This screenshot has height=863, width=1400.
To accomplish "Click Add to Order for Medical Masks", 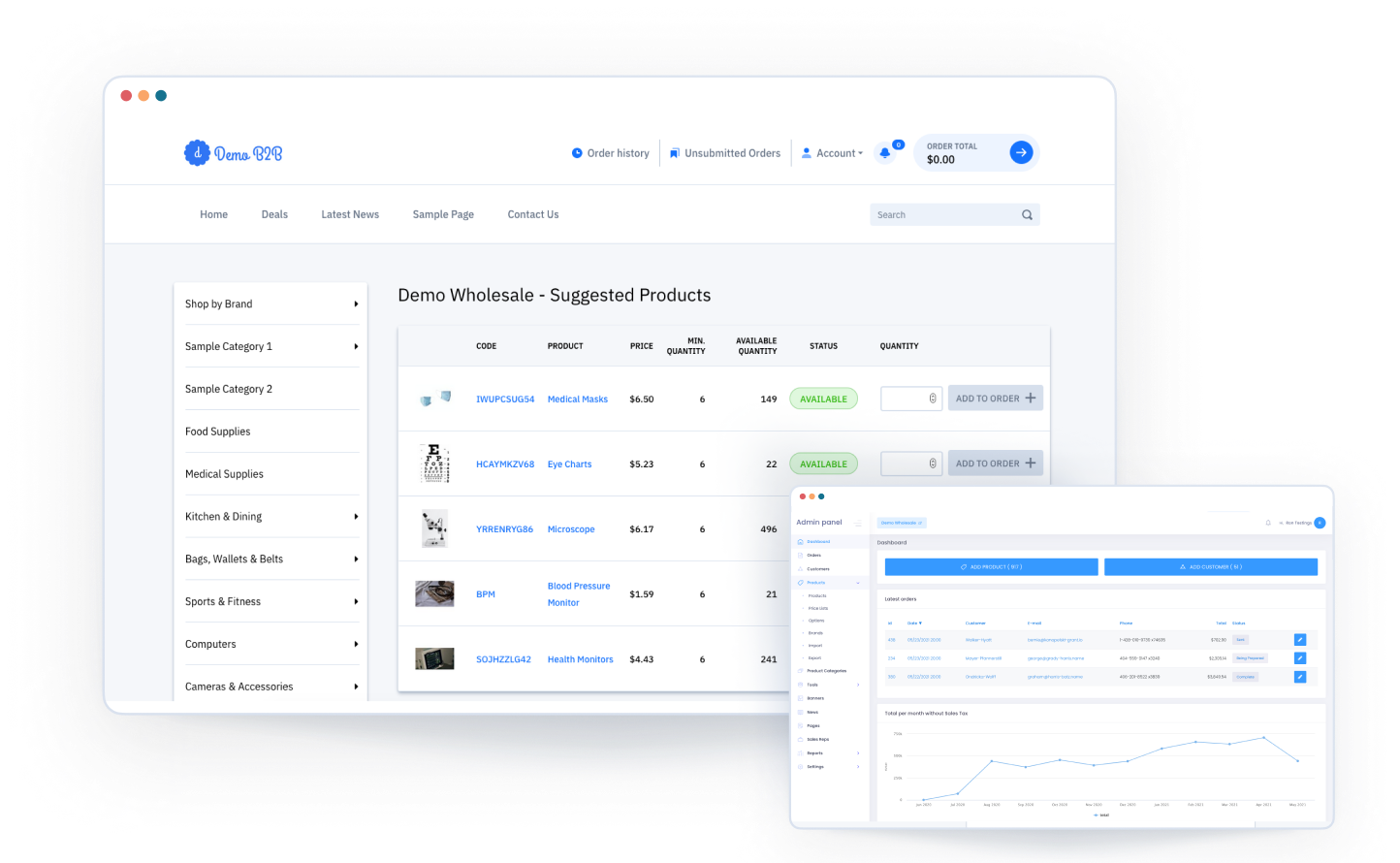I will pos(995,399).
